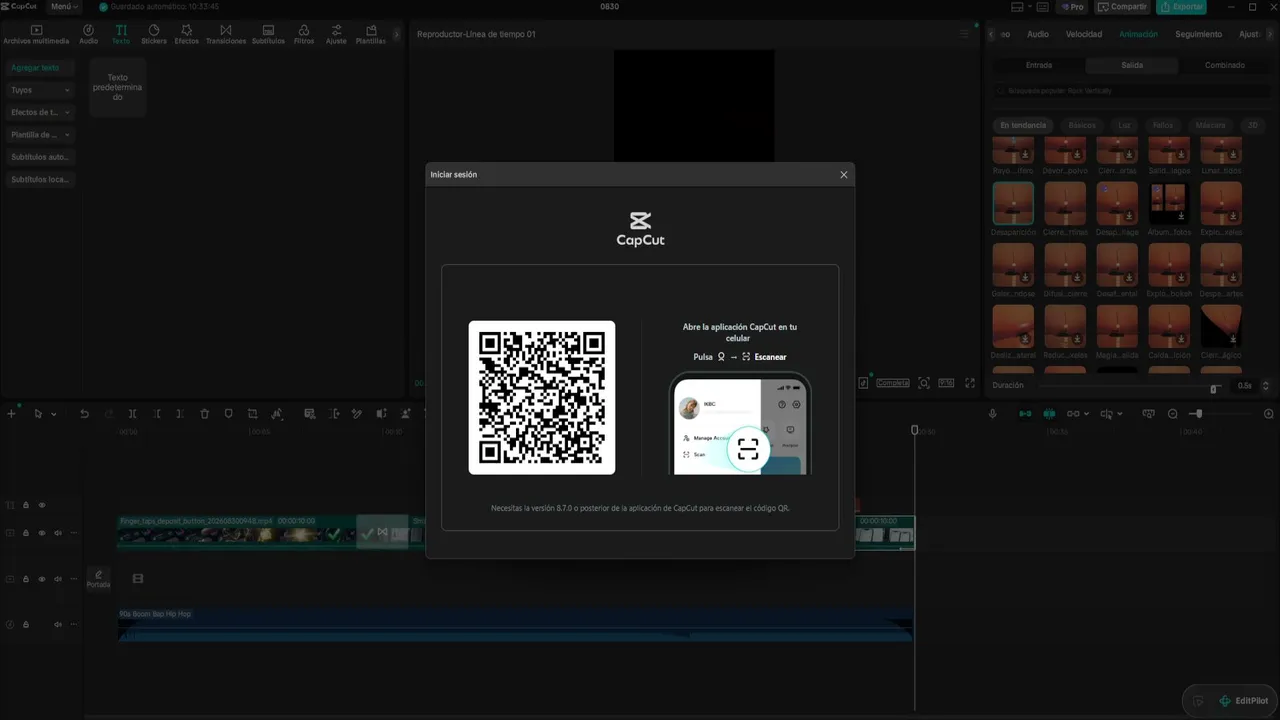Open the Archivos multimedia panel

click(36, 35)
